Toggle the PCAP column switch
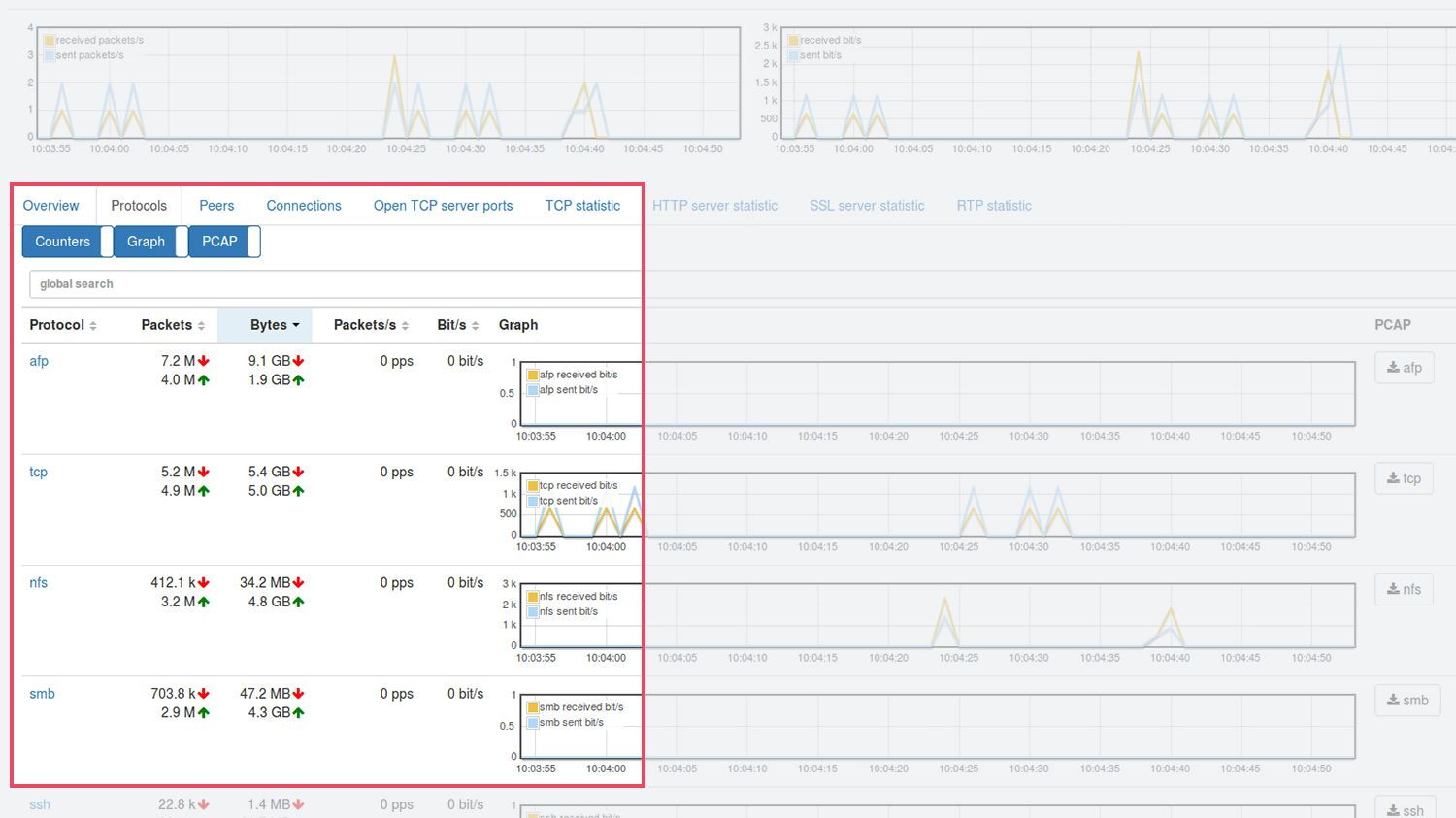Viewport: 1456px width, 818px height. click(253, 242)
